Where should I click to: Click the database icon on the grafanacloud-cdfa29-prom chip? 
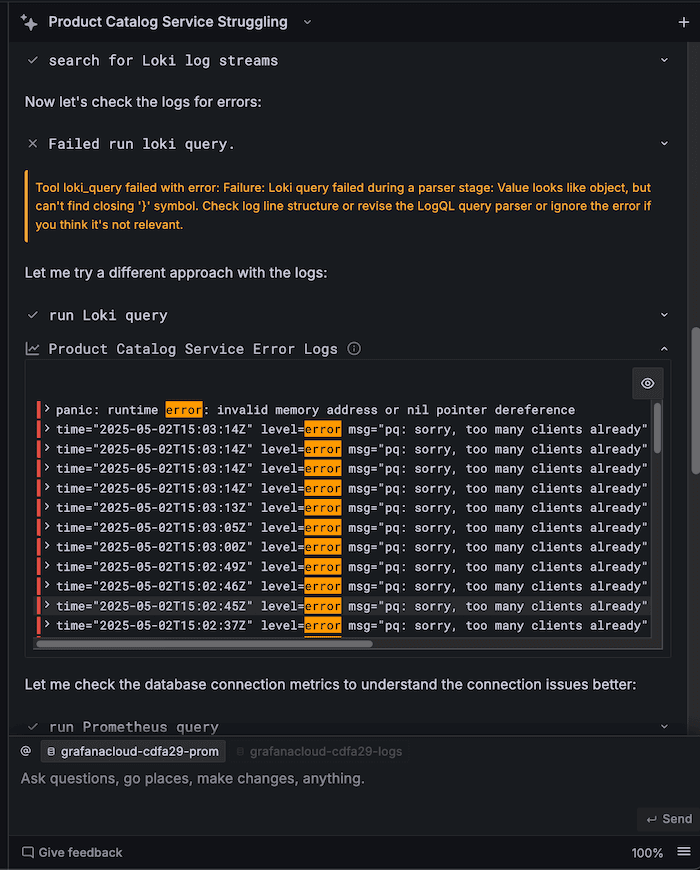click(x=51, y=750)
